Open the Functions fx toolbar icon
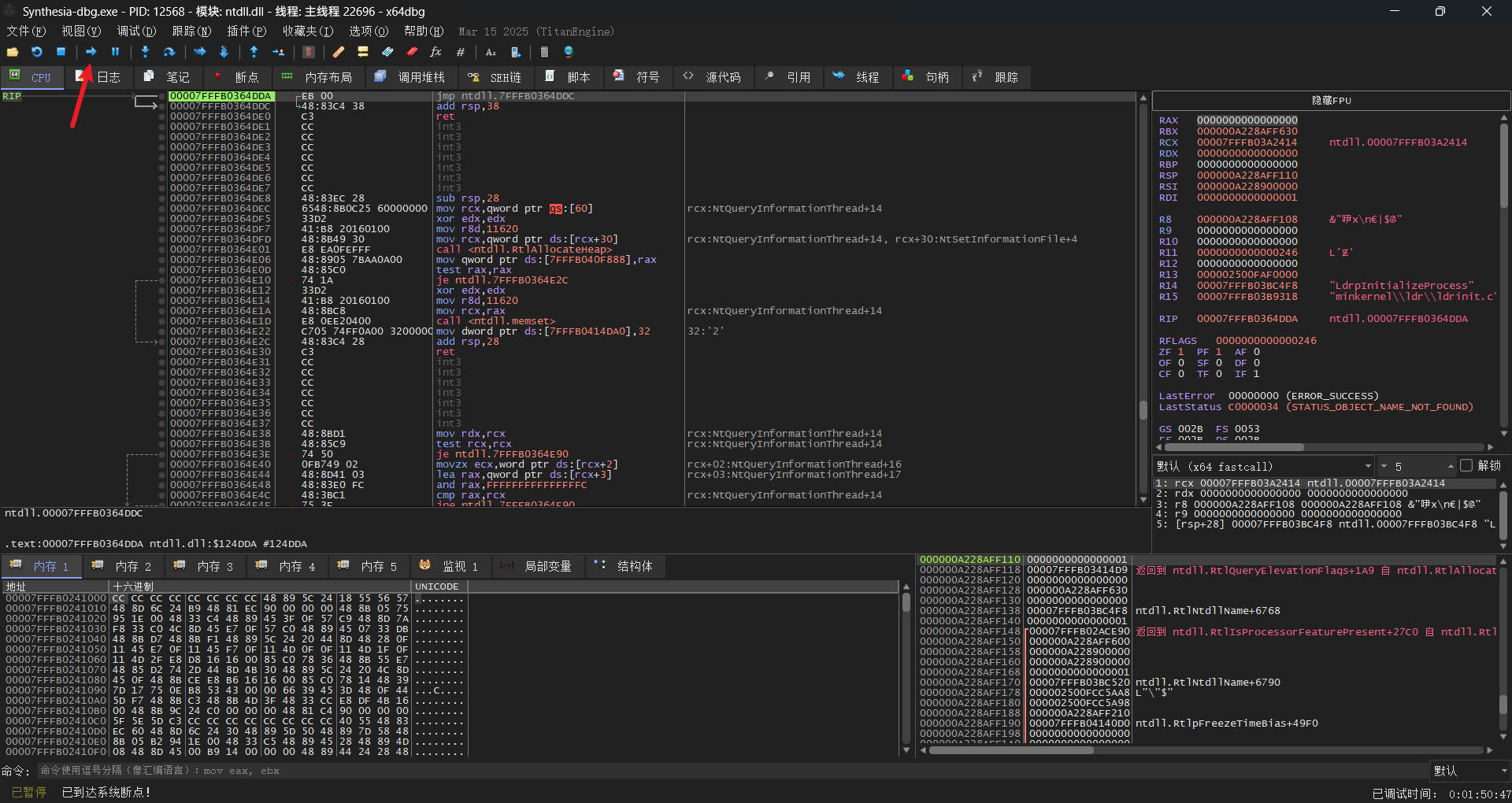This screenshot has height=803, width=1512. pos(435,52)
